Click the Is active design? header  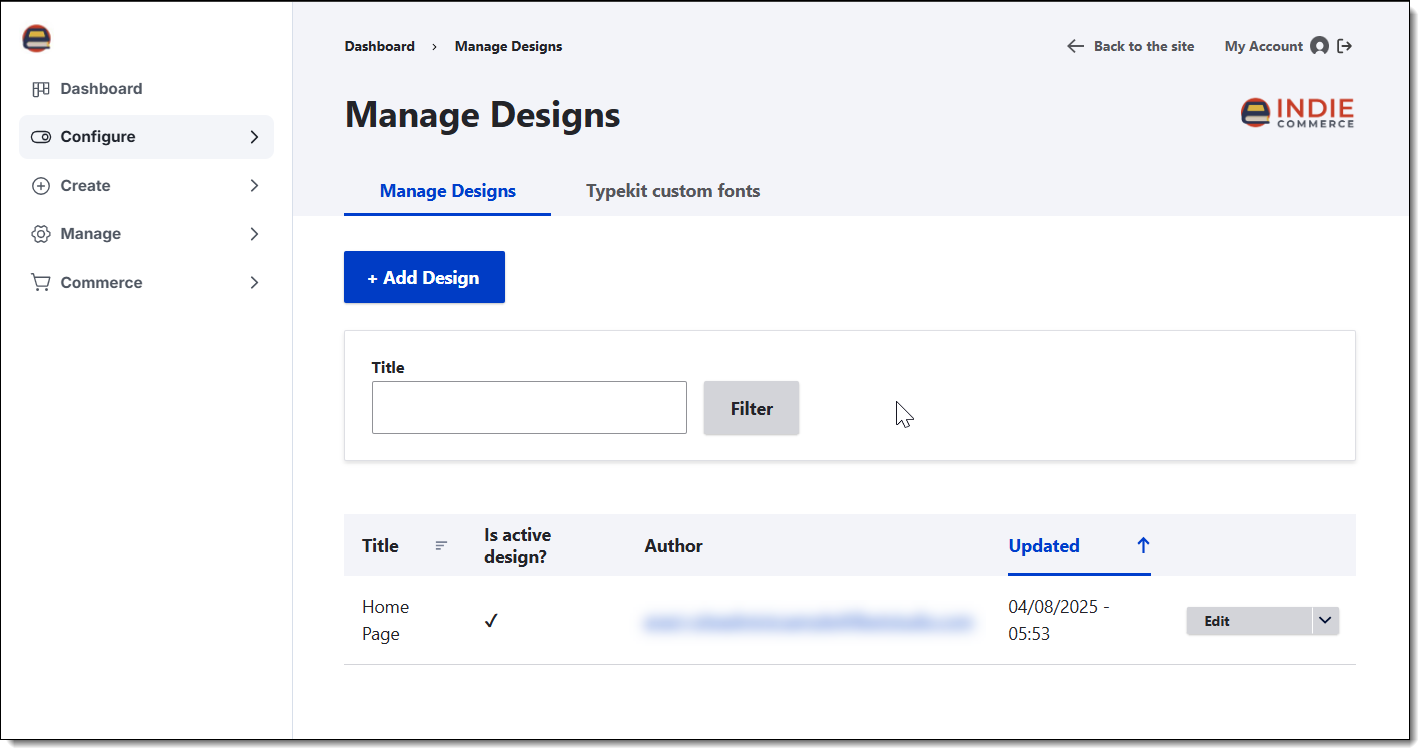518,546
